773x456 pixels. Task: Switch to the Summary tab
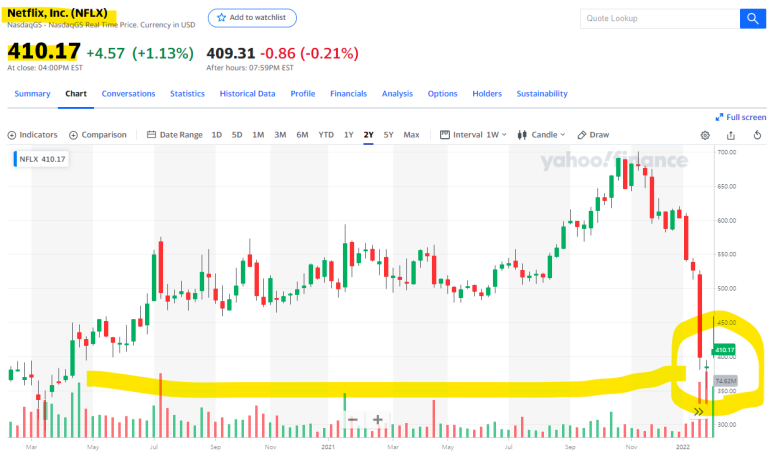32,94
